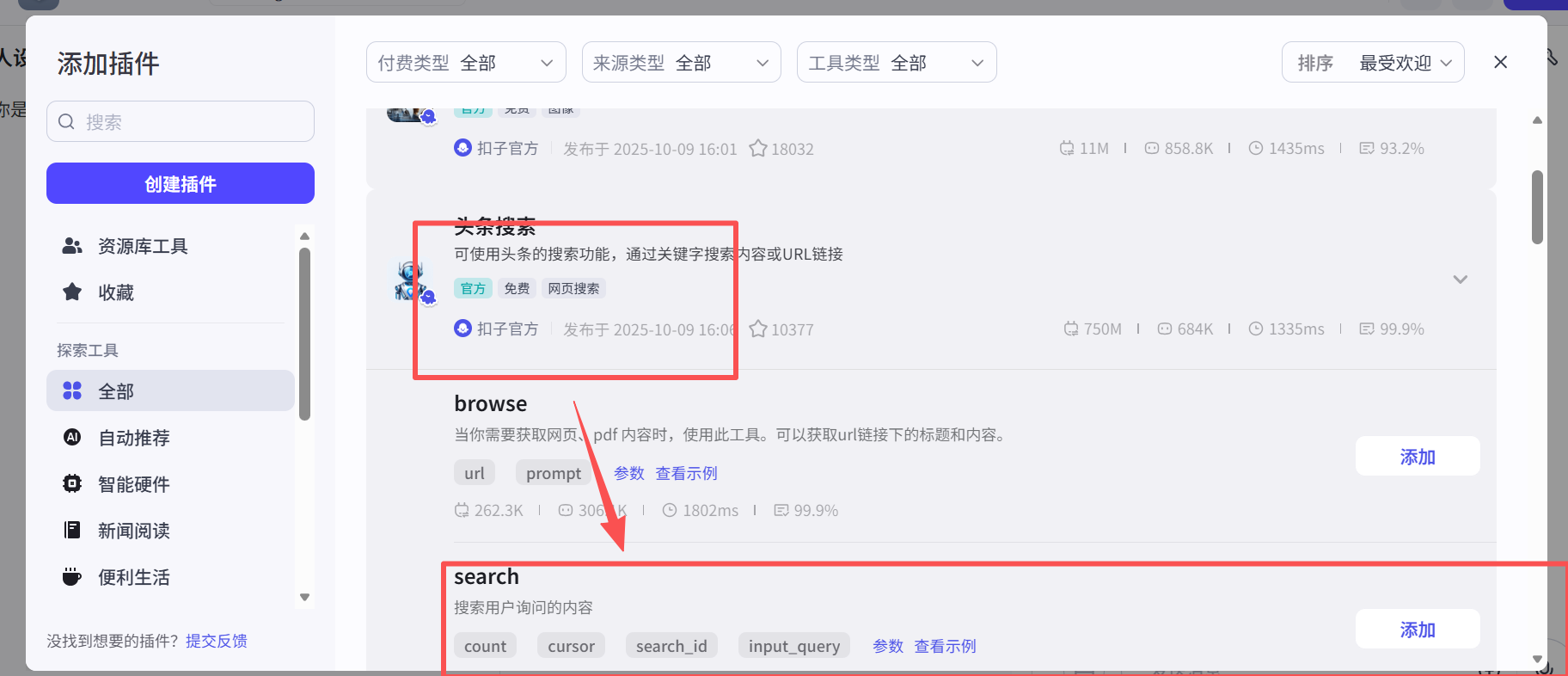This screenshot has height=676, width=1568.
Task: Click the 创建插件 button
Action: coord(181,183)
